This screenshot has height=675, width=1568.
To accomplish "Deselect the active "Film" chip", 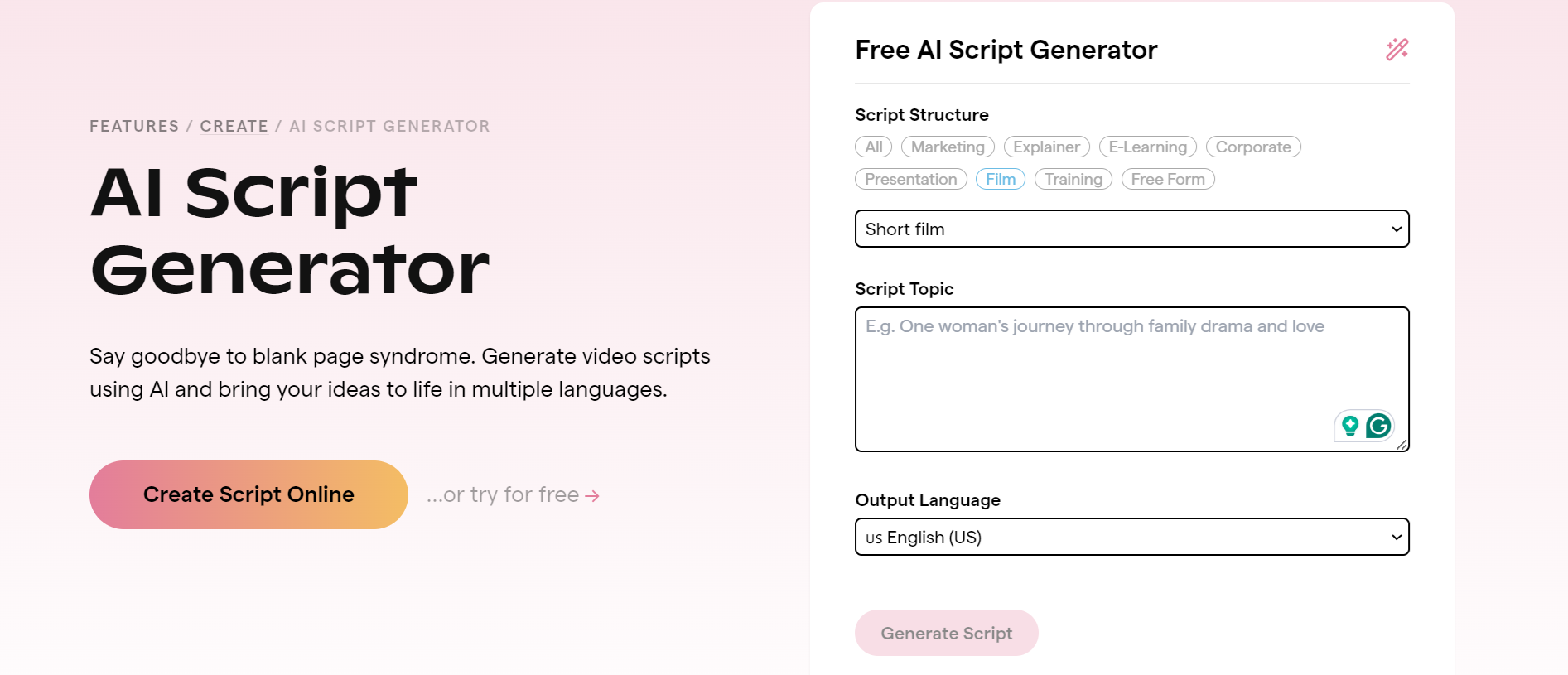I will [1000, 179].
